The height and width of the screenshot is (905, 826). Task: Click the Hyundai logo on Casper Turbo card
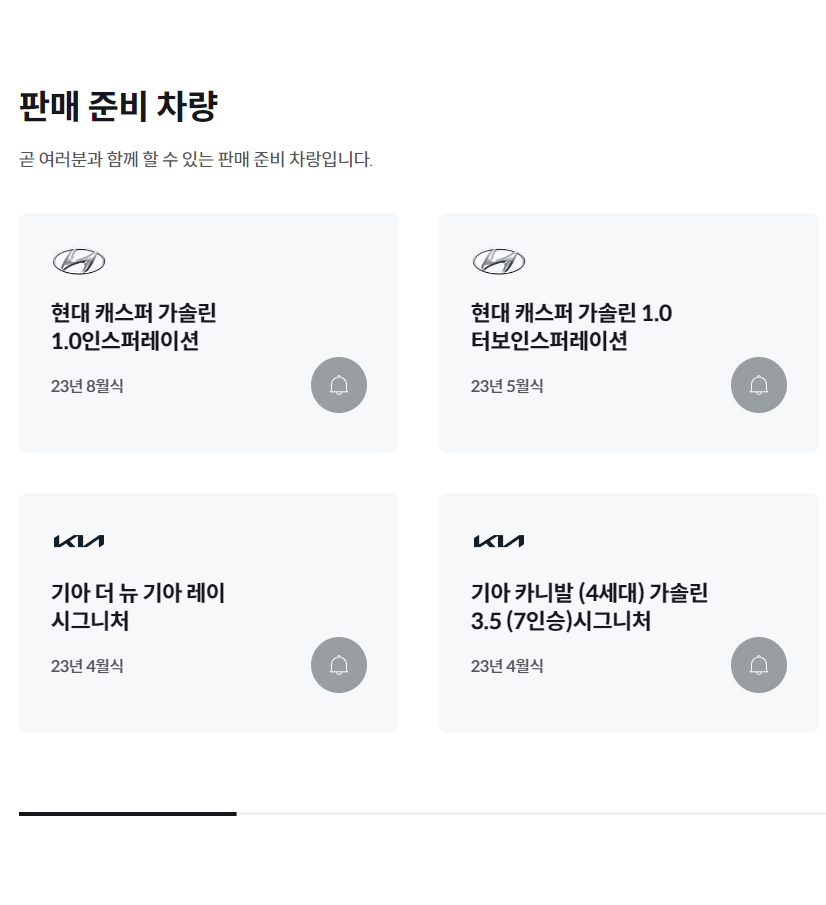coord(500,262)
